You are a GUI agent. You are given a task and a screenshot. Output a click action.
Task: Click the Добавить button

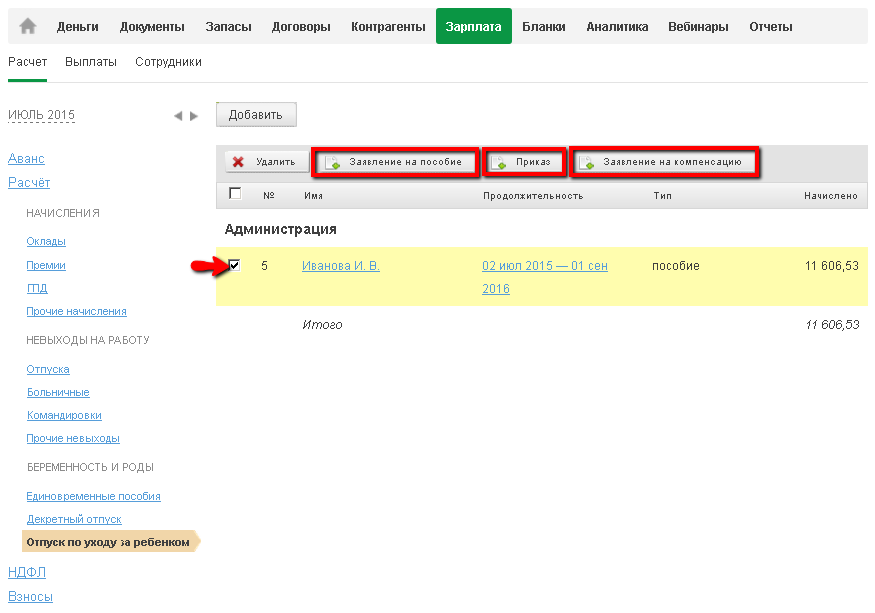coord(256,114)
